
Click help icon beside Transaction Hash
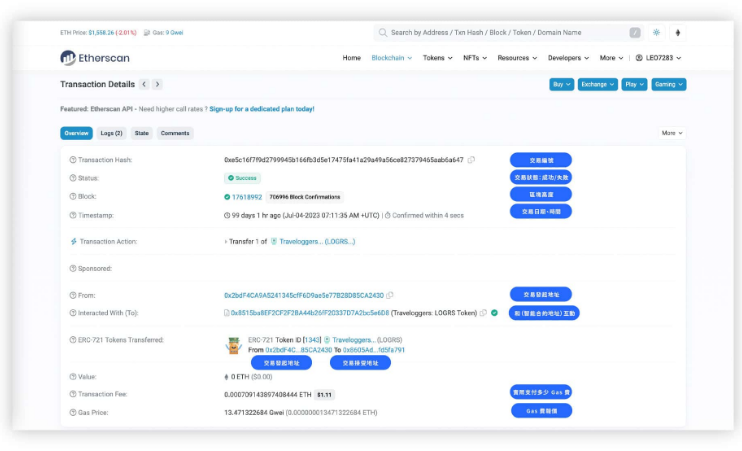(x=73, y=160)
